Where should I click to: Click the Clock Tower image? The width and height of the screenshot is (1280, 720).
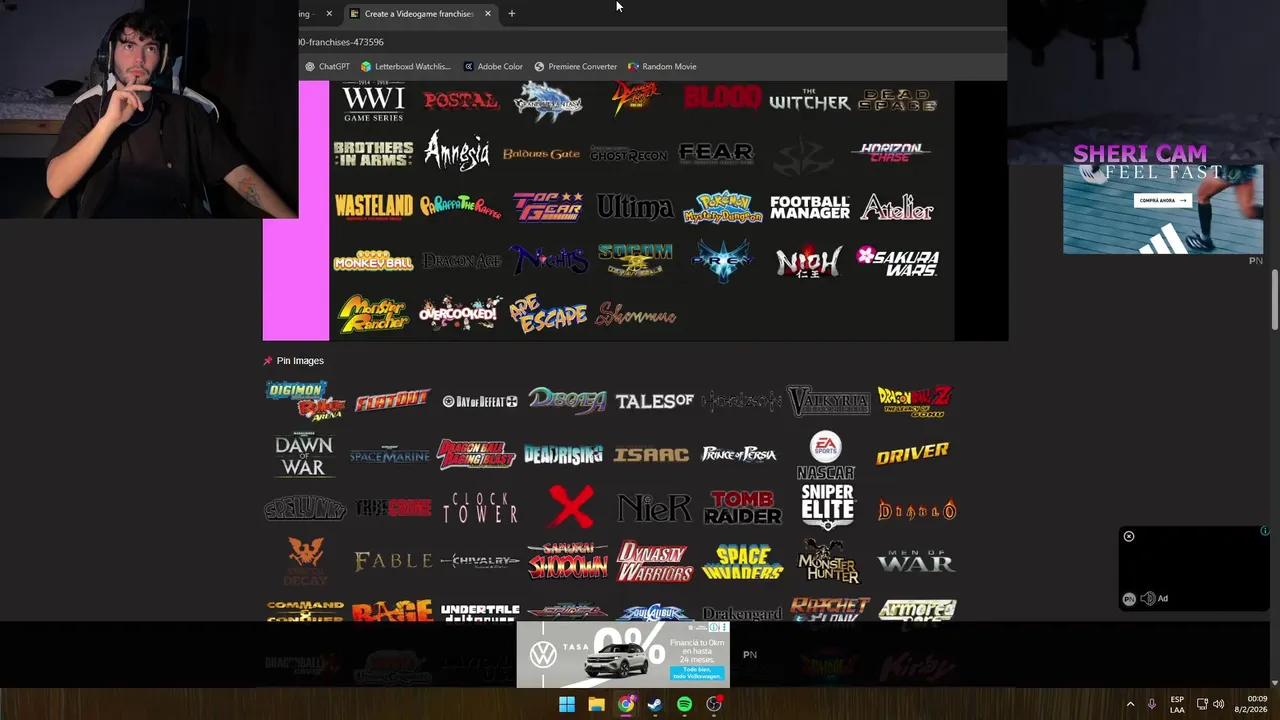click(480, 508)
